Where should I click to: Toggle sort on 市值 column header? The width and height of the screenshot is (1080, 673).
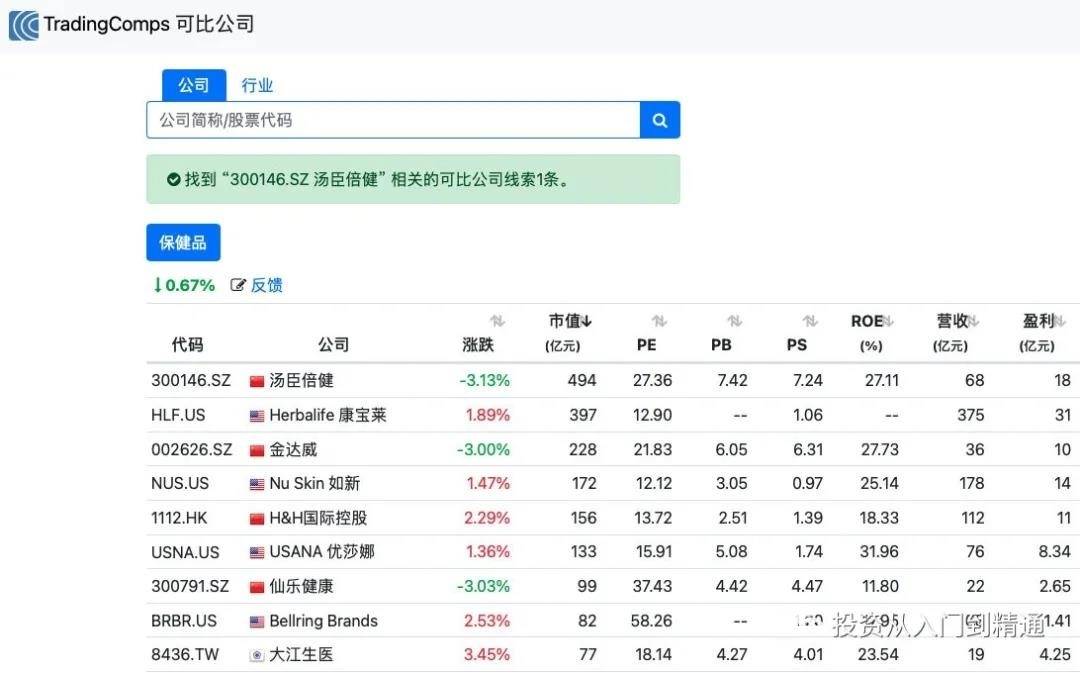[570, 321]
